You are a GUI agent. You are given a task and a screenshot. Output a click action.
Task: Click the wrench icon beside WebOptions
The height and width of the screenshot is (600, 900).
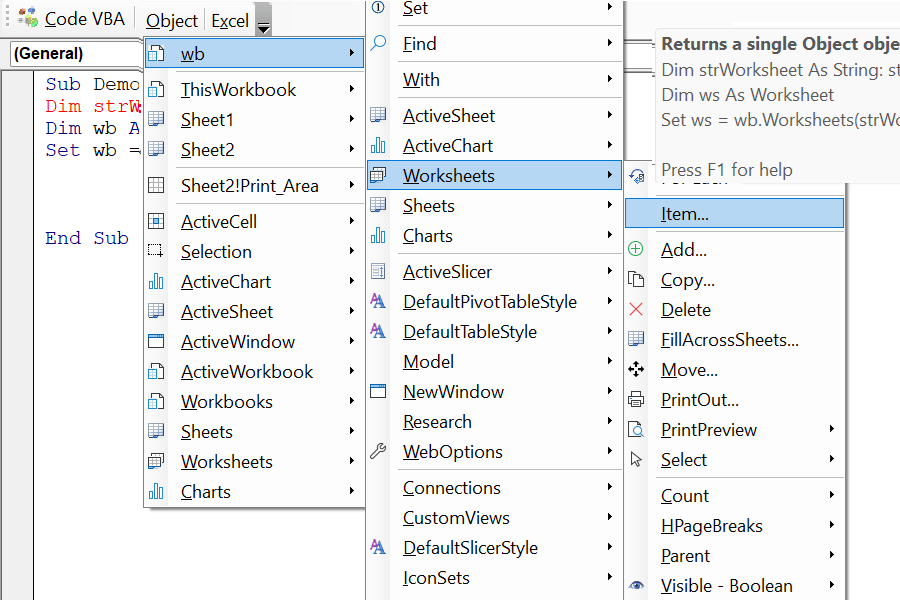pos(378,451)
